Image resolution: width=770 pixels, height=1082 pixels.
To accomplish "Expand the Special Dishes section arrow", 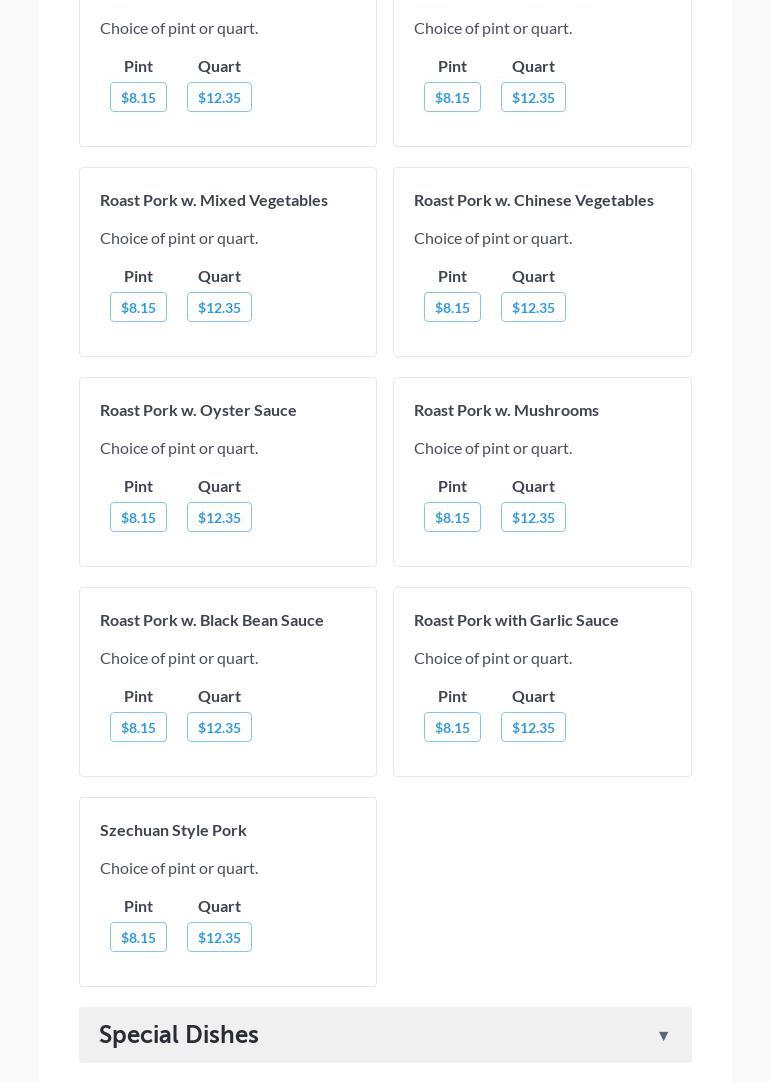I will (663, 1036).
